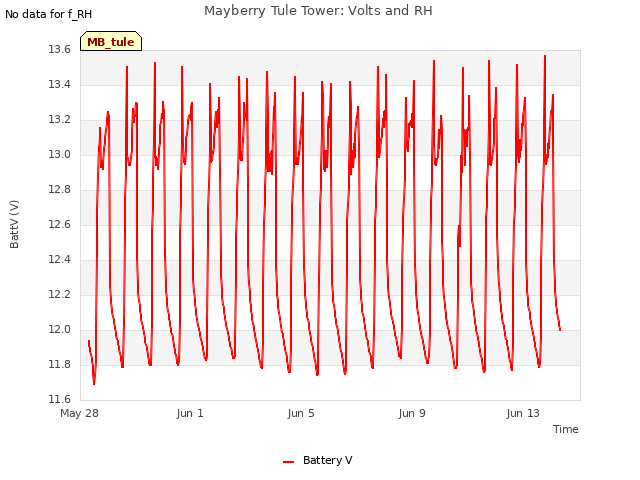Viewport: 640px width, 480px height.
Task: Click the 12.0 y-axis tick label
Action: pyautogui.click(x=60, y=329)
